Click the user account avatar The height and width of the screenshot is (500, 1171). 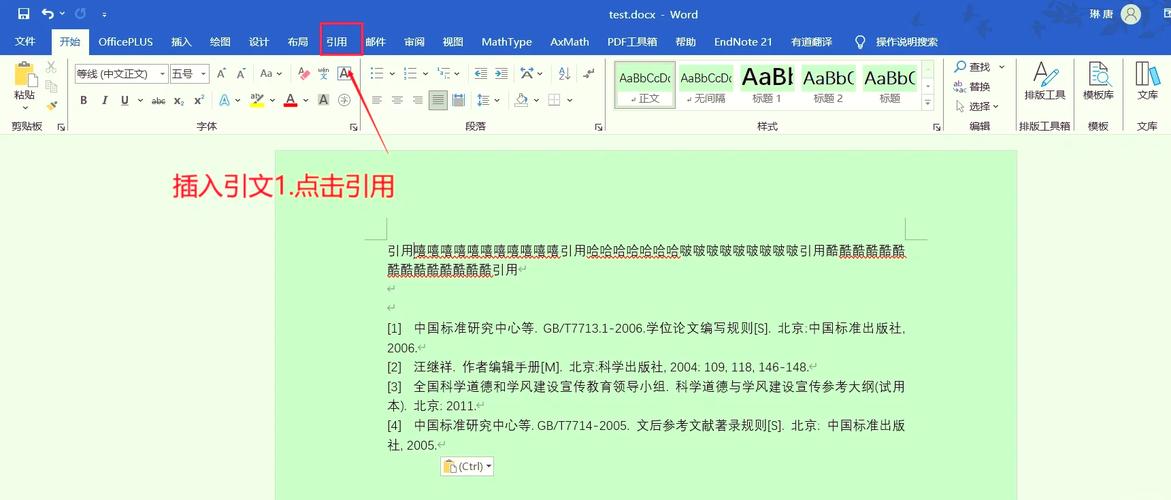[x=1131, y=14]
